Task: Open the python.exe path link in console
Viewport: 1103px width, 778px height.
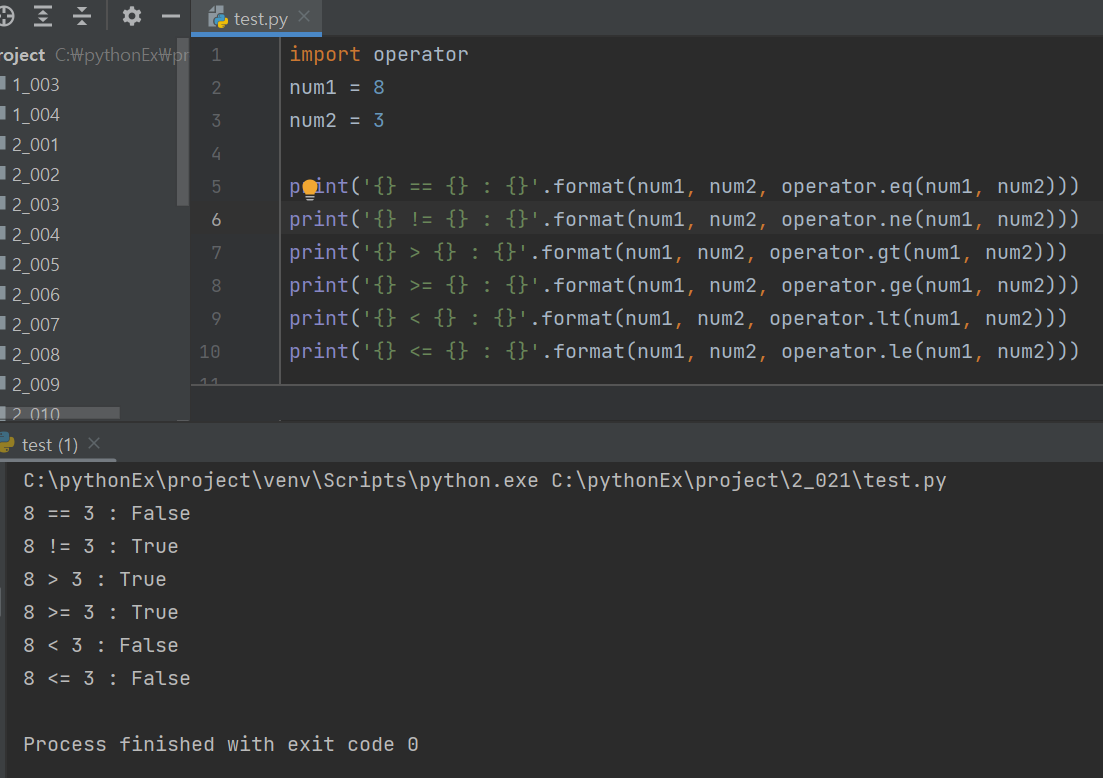Action: 281,480
